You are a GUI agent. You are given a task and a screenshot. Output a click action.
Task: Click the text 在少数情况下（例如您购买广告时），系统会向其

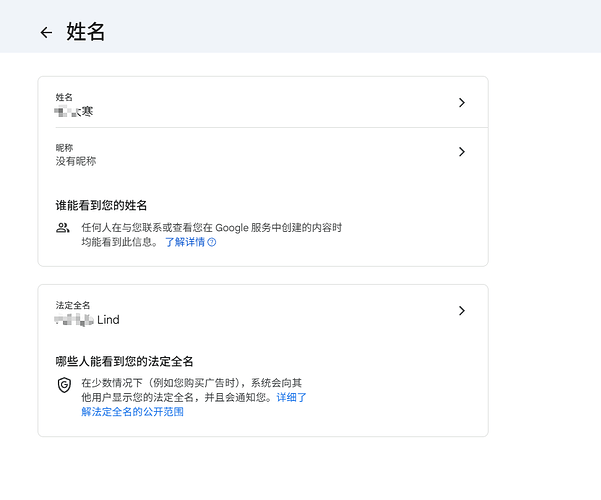click(192, 383)
